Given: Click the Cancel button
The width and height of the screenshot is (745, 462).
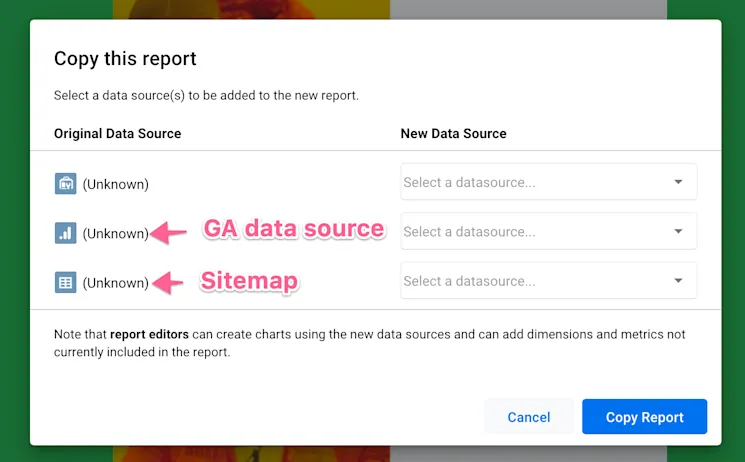Looking at the screenshot, I should point(529,417).
